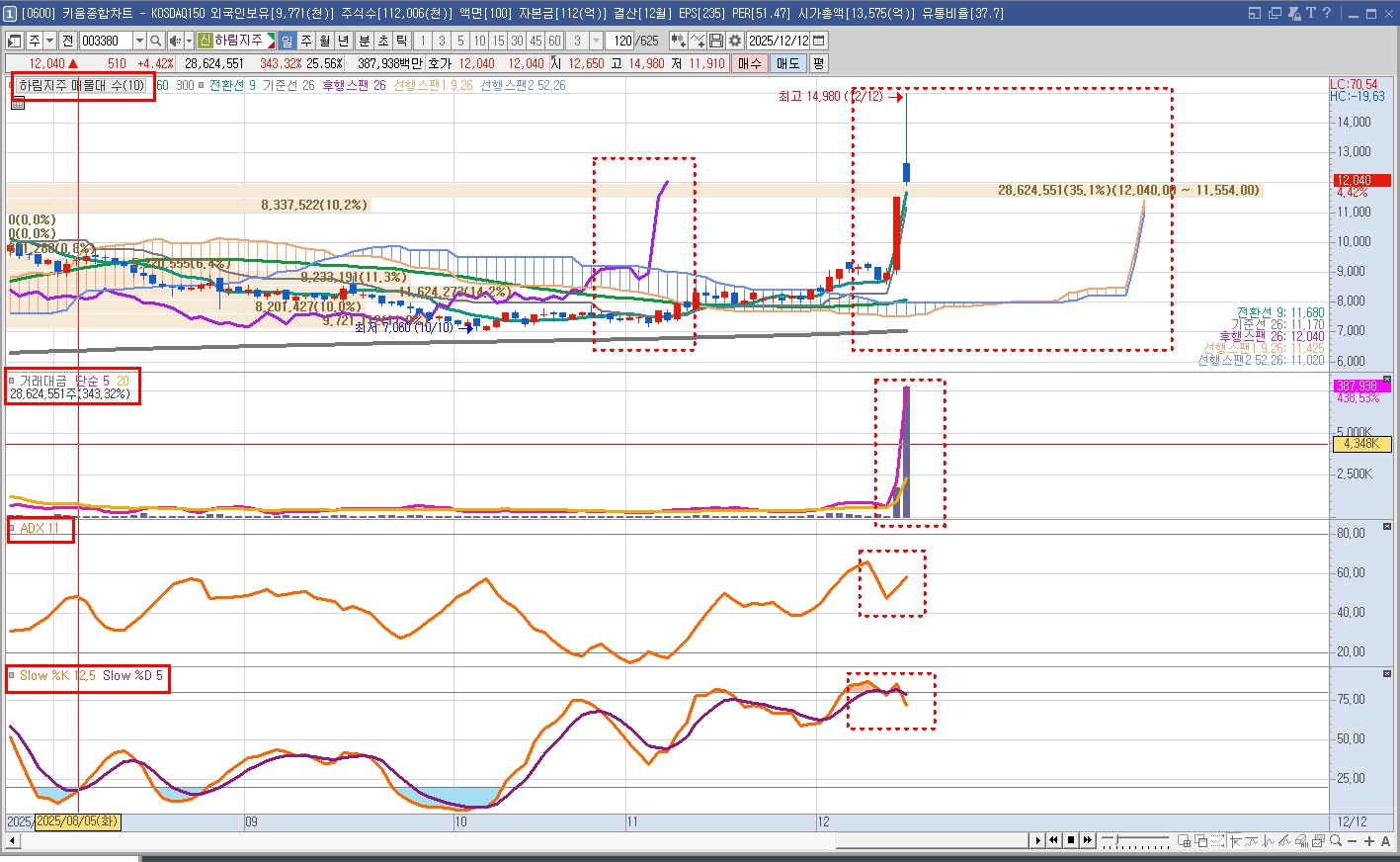Click the 기준선 26 indicator legend label
This screenshot has width=1400, height=862.
(x=288, y=85)
